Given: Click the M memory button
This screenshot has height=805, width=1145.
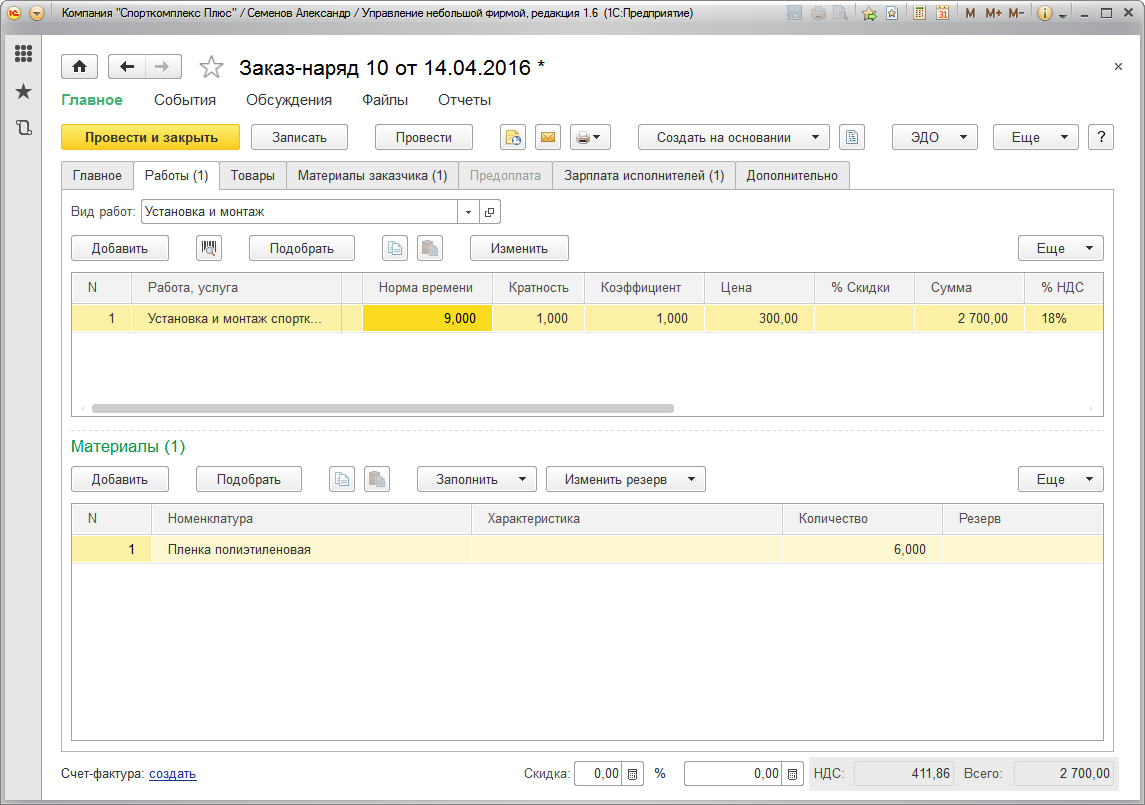Looking at the screenshot, I should point(970,13).
